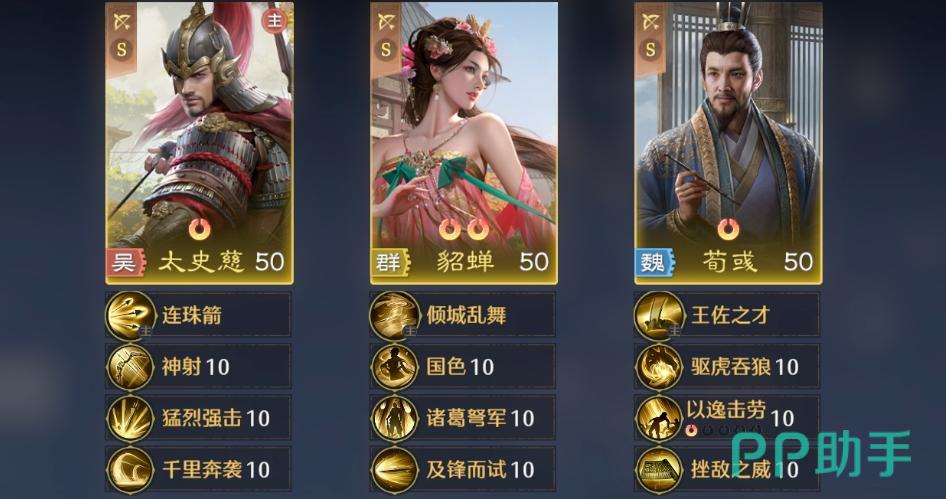Open the 千里奔袭 skill icon
Image resolution: width=946 pixels, height=499 pixels.
coord(131,469)
